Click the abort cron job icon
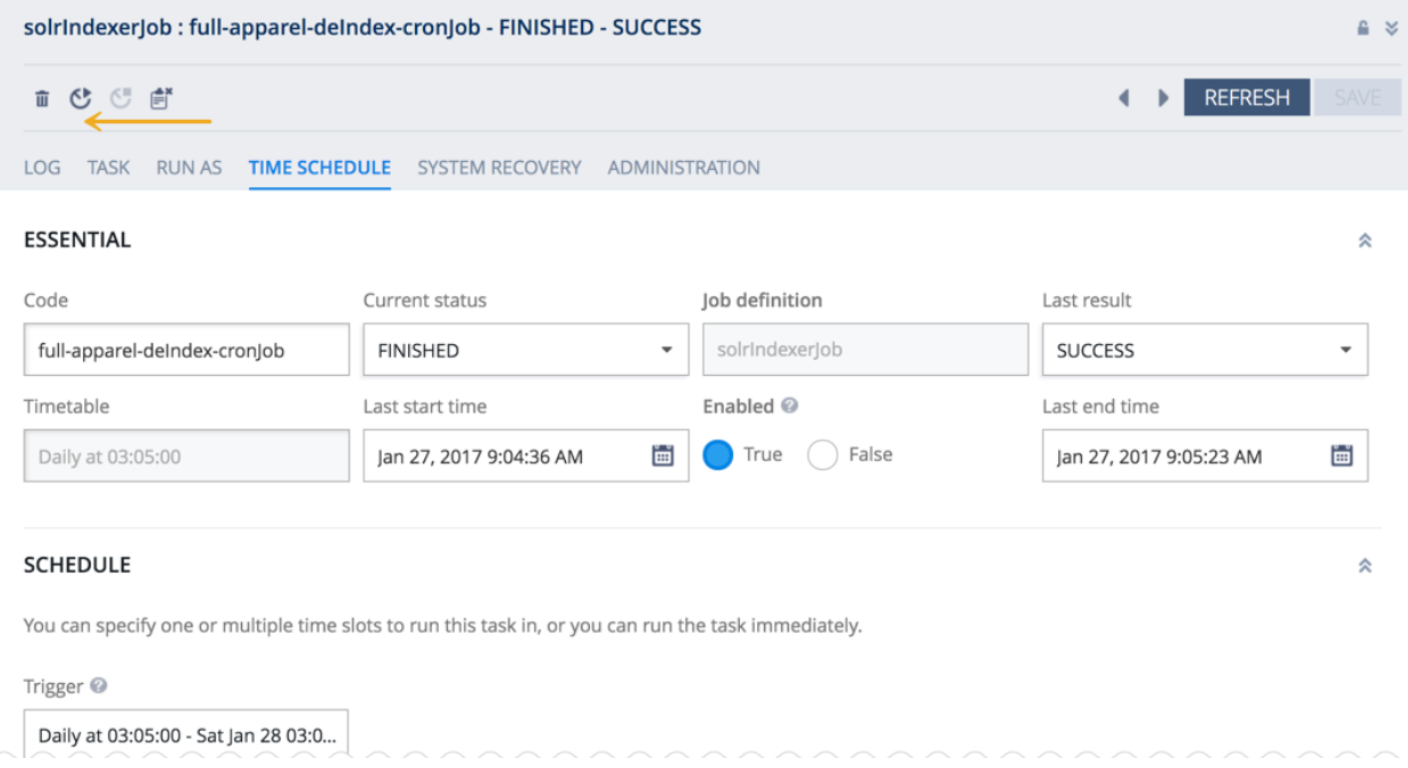The height and width of the screenshot is (768, 1408). [x=121, y=98]
